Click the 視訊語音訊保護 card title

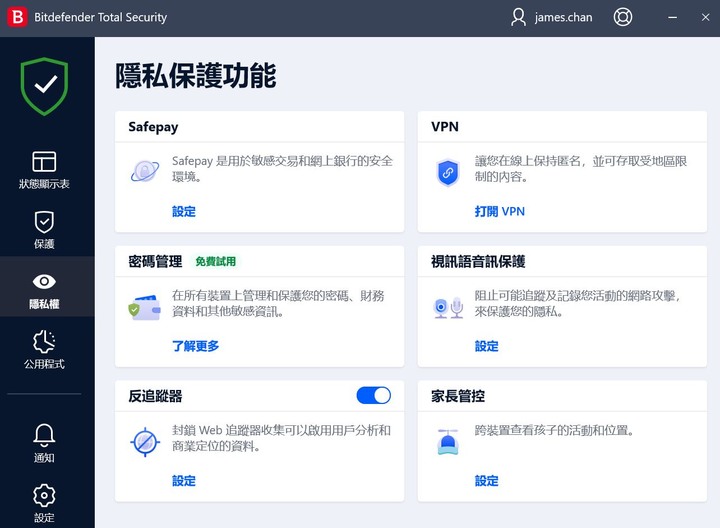point(478,262)
